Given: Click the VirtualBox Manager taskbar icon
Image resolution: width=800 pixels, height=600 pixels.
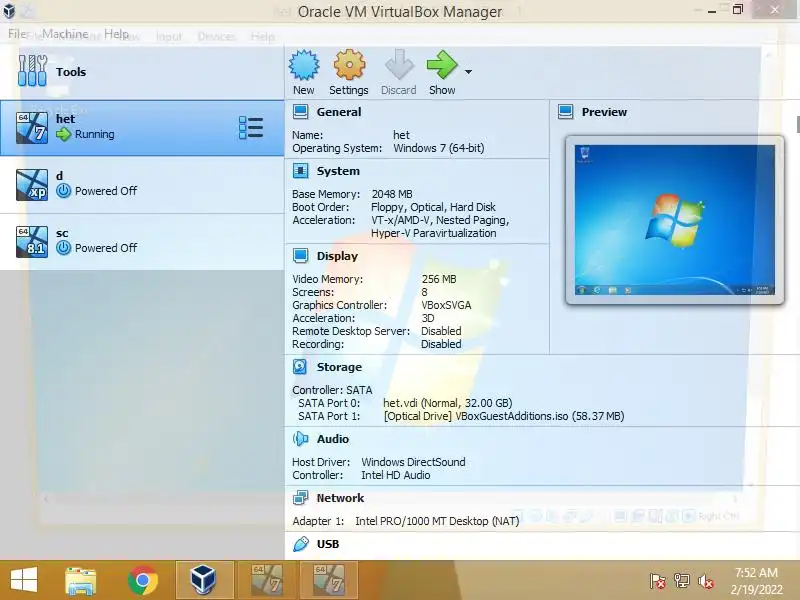Looking at the screenshot, I should coord(205,580).
